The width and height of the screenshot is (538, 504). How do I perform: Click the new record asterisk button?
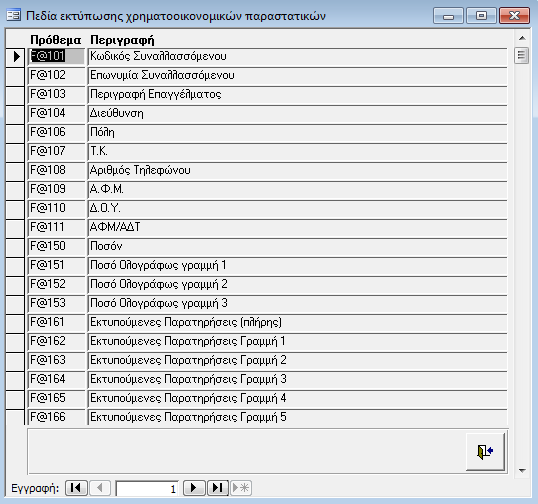click(241, 488)
